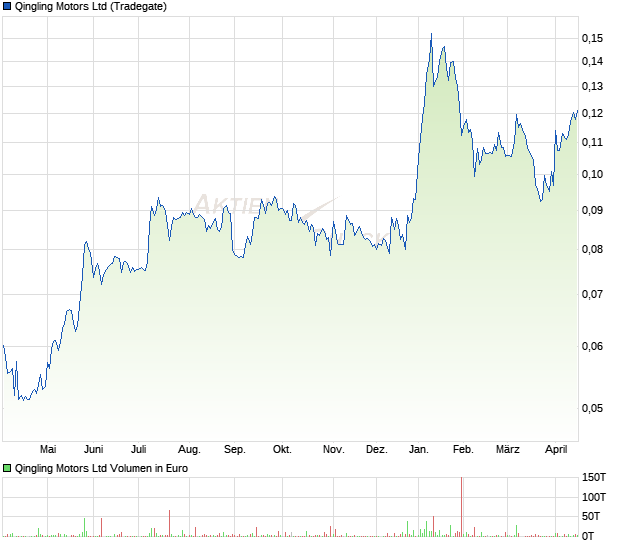
Task: Select the chart title 'Qingling Motors Ltd (Tradegate)'
Action: click(91, 6)
